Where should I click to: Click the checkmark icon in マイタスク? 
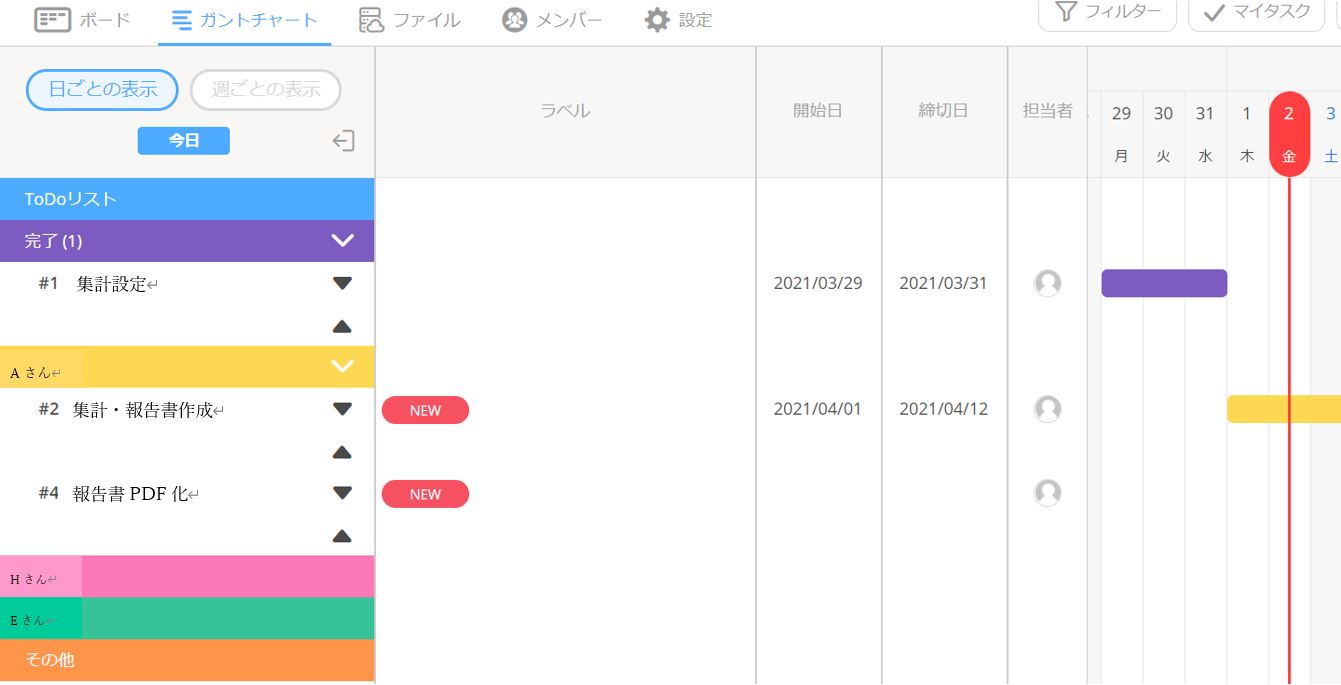(x=1214, y=12)
